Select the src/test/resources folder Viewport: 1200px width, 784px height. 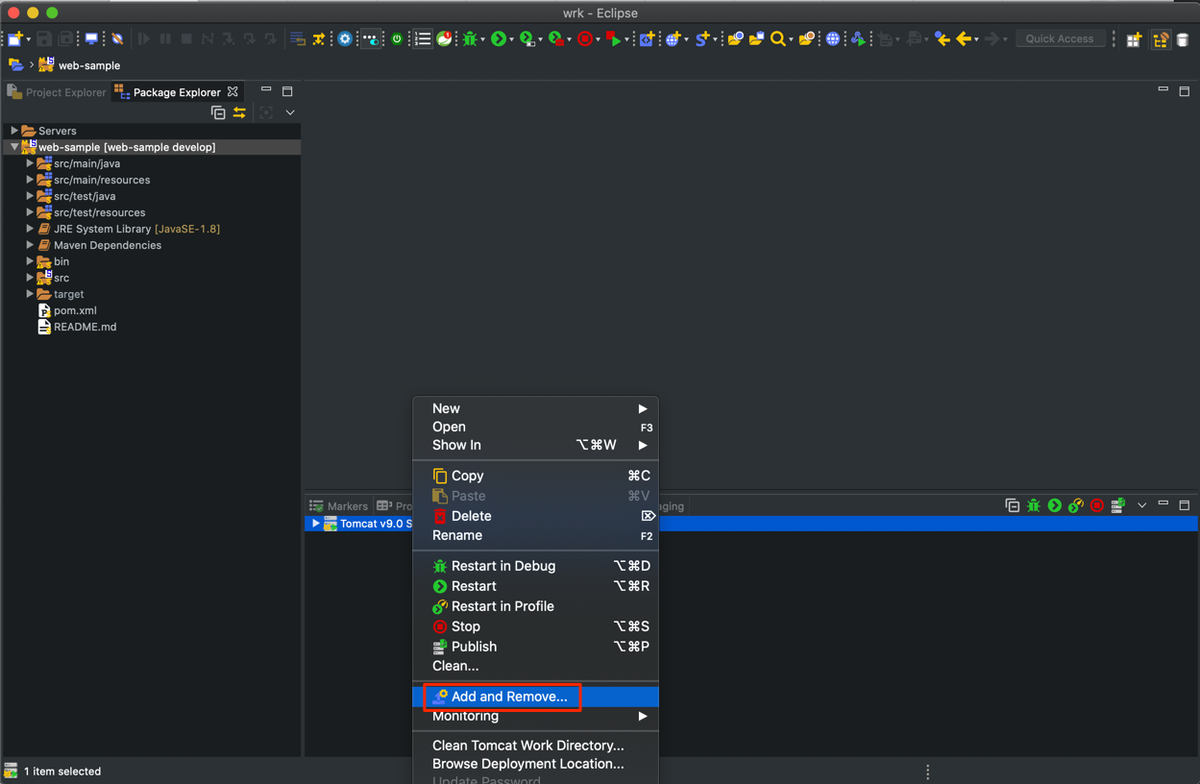point(99,213)
